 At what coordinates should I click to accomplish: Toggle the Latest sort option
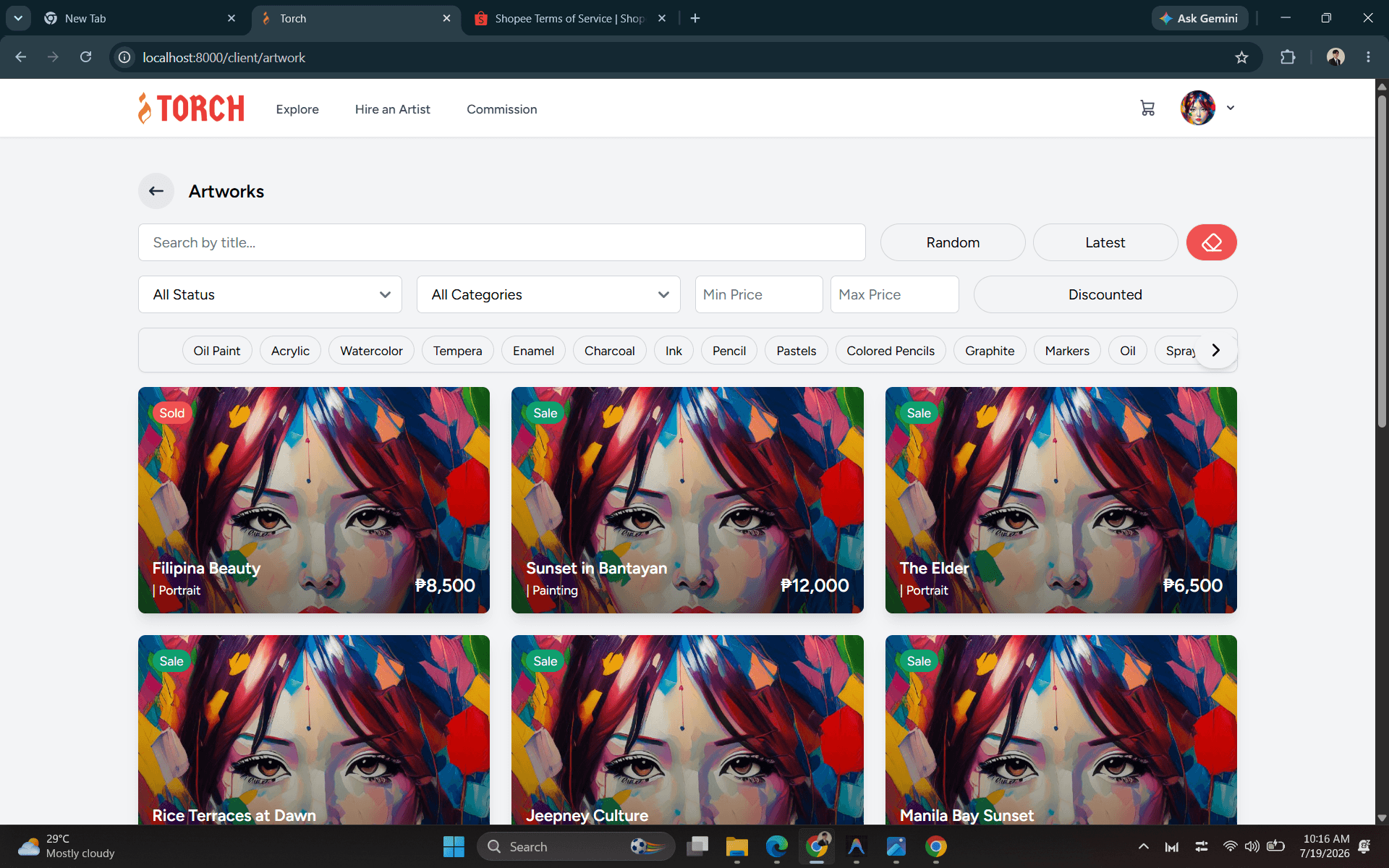click(1105, 242)
